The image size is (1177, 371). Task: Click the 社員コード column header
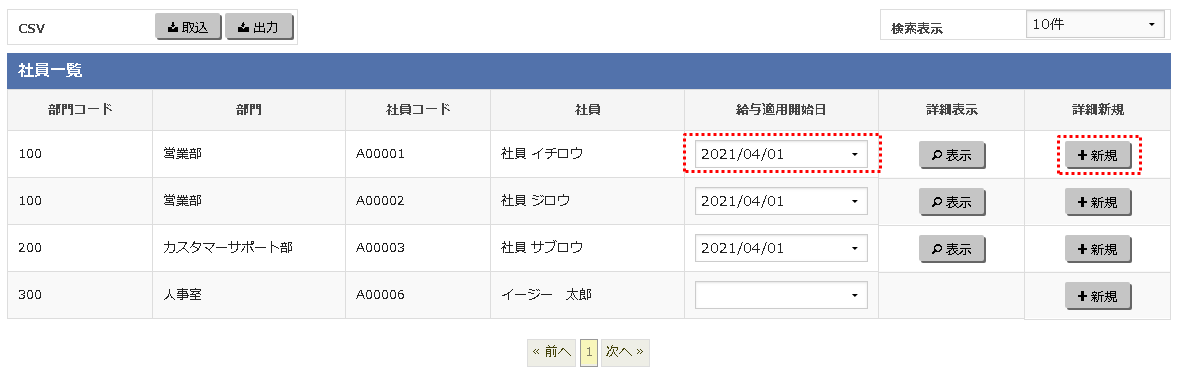coord(417,110)
